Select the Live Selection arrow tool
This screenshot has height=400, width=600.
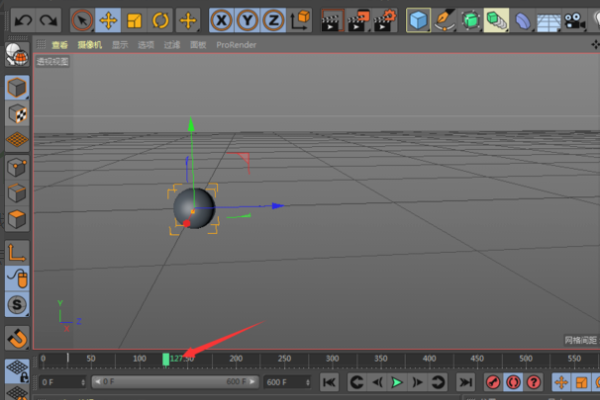pos(83,19)
